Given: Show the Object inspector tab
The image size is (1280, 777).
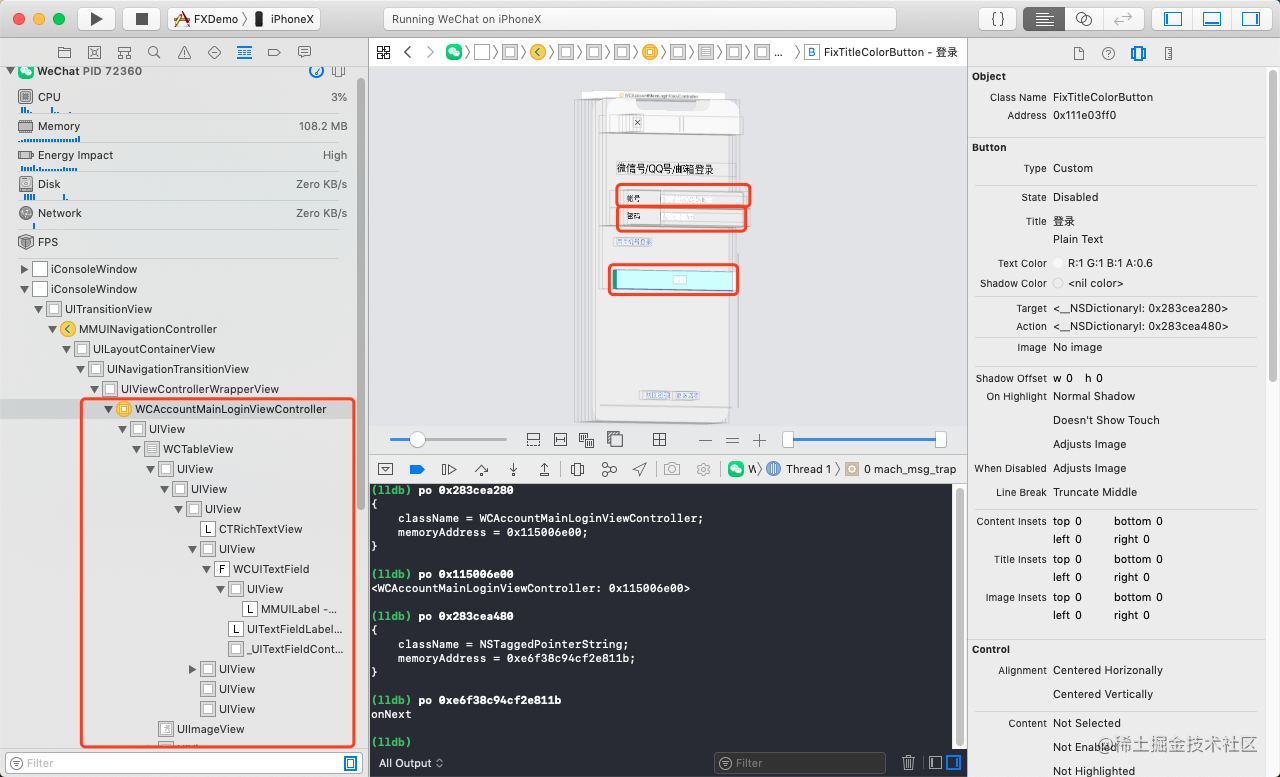Looking at the screenshot, I should pos(1138,54).
